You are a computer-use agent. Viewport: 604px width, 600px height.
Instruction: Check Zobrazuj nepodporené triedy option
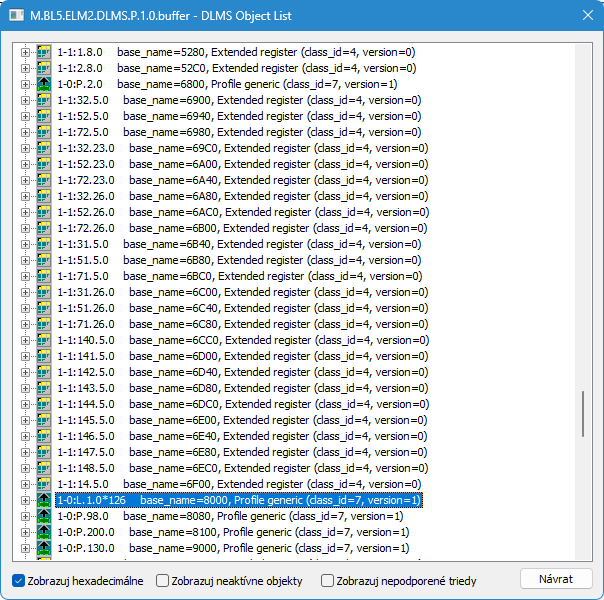[327, 580]
